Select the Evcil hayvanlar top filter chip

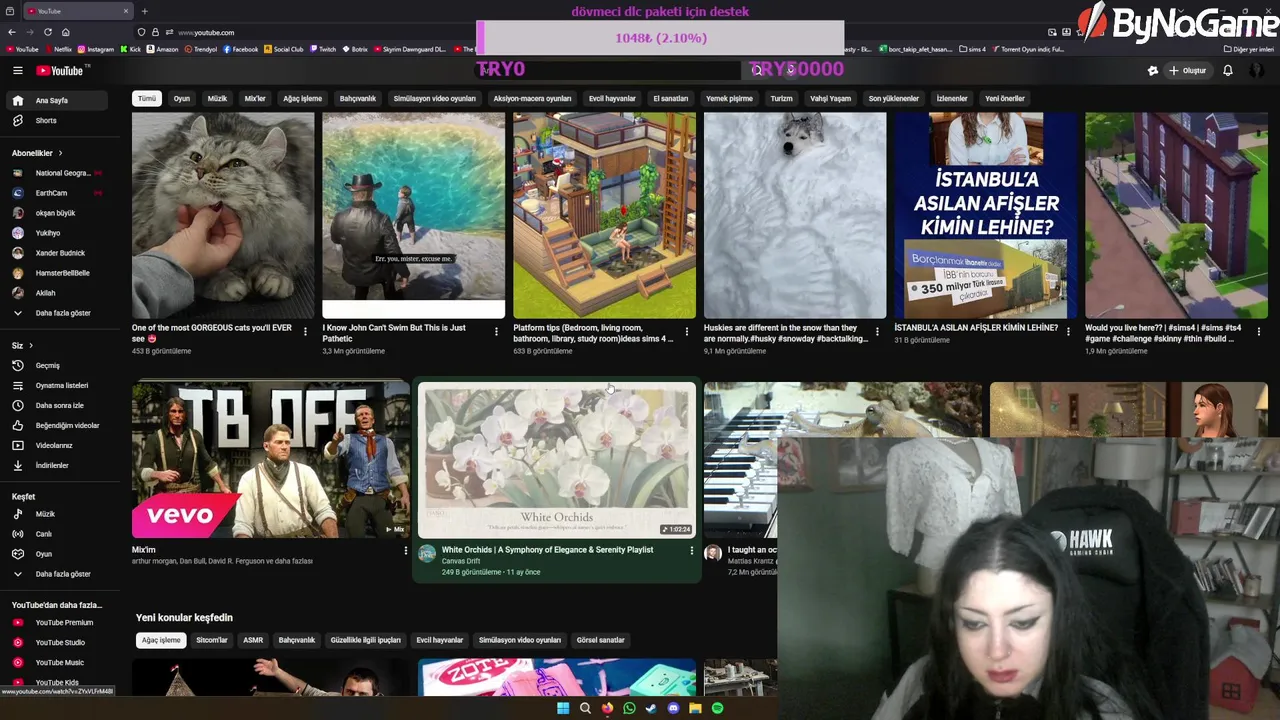pos(612,98)
